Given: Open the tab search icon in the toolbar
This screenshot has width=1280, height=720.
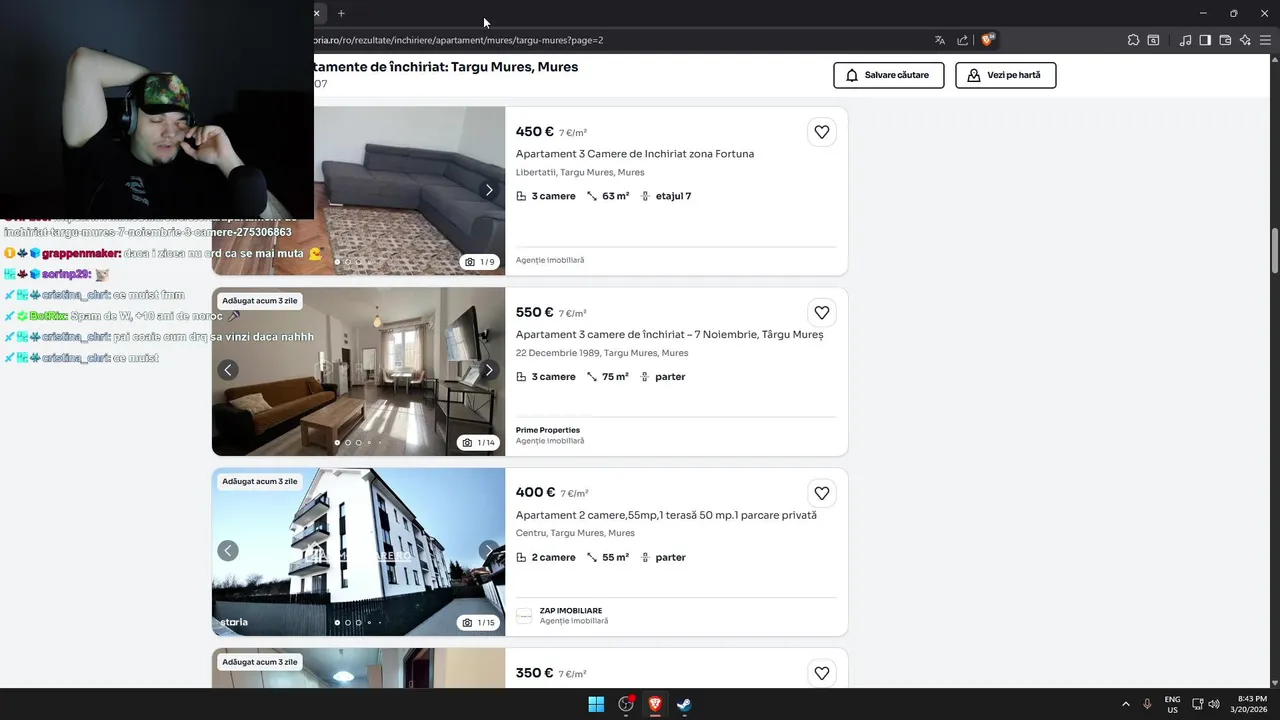Looking at the screenshot, I should point(1153,40).
